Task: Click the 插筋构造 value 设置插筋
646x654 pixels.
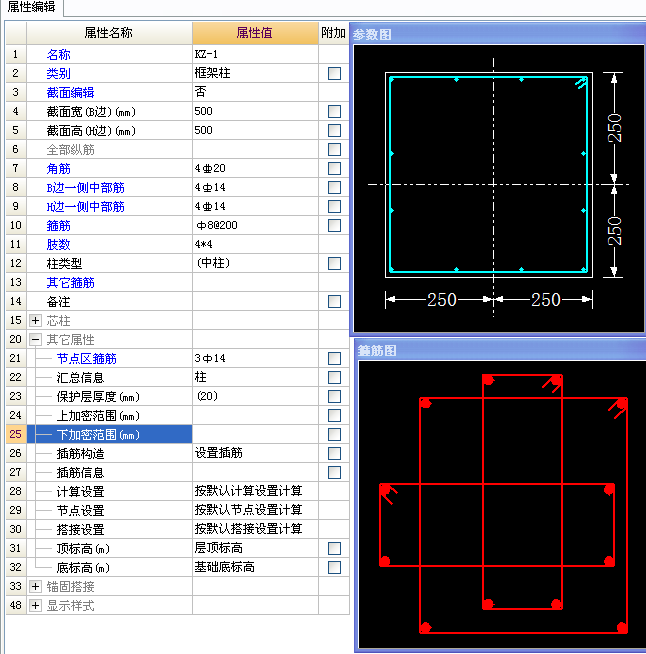Action: pos(219,453)
